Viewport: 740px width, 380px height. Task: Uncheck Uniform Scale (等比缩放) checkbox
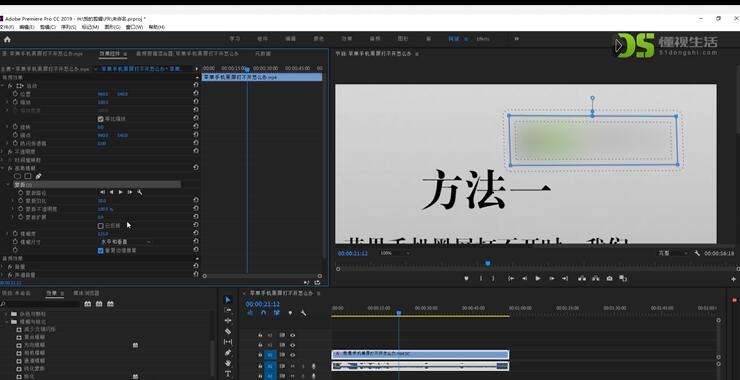(101, 119)
